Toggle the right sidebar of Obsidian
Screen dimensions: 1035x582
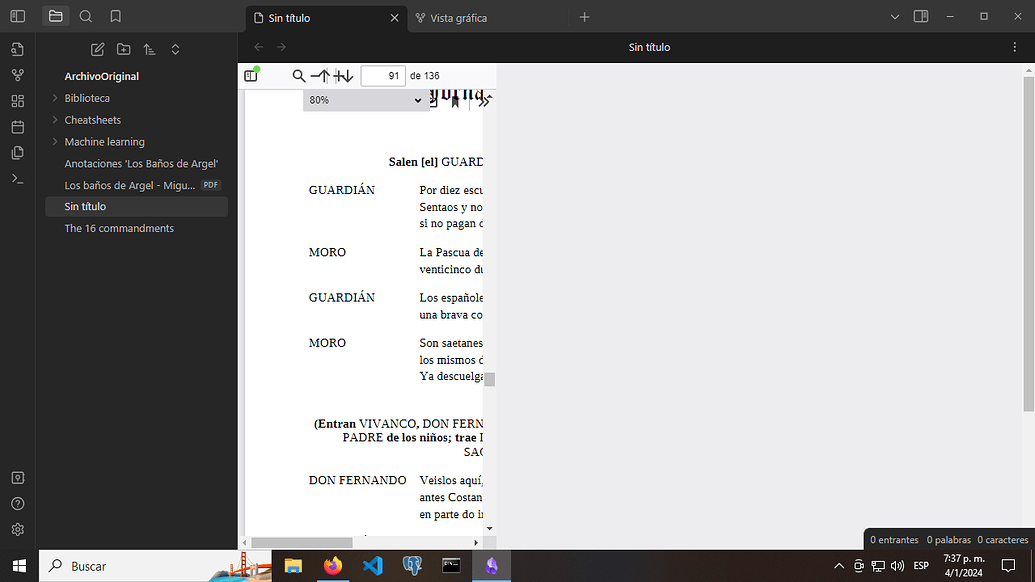tap(919, 16)
